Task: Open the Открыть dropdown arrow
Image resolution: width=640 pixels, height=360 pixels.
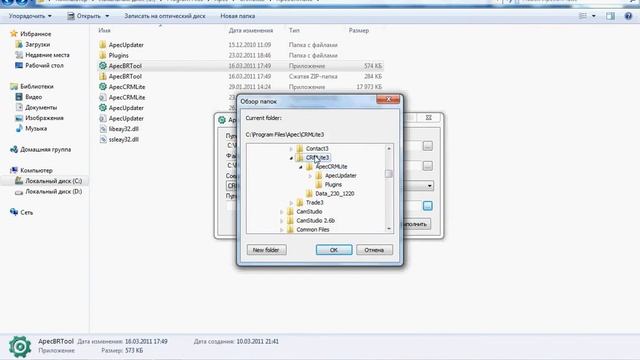Action: pyautogui.click(x=107, y=16)
